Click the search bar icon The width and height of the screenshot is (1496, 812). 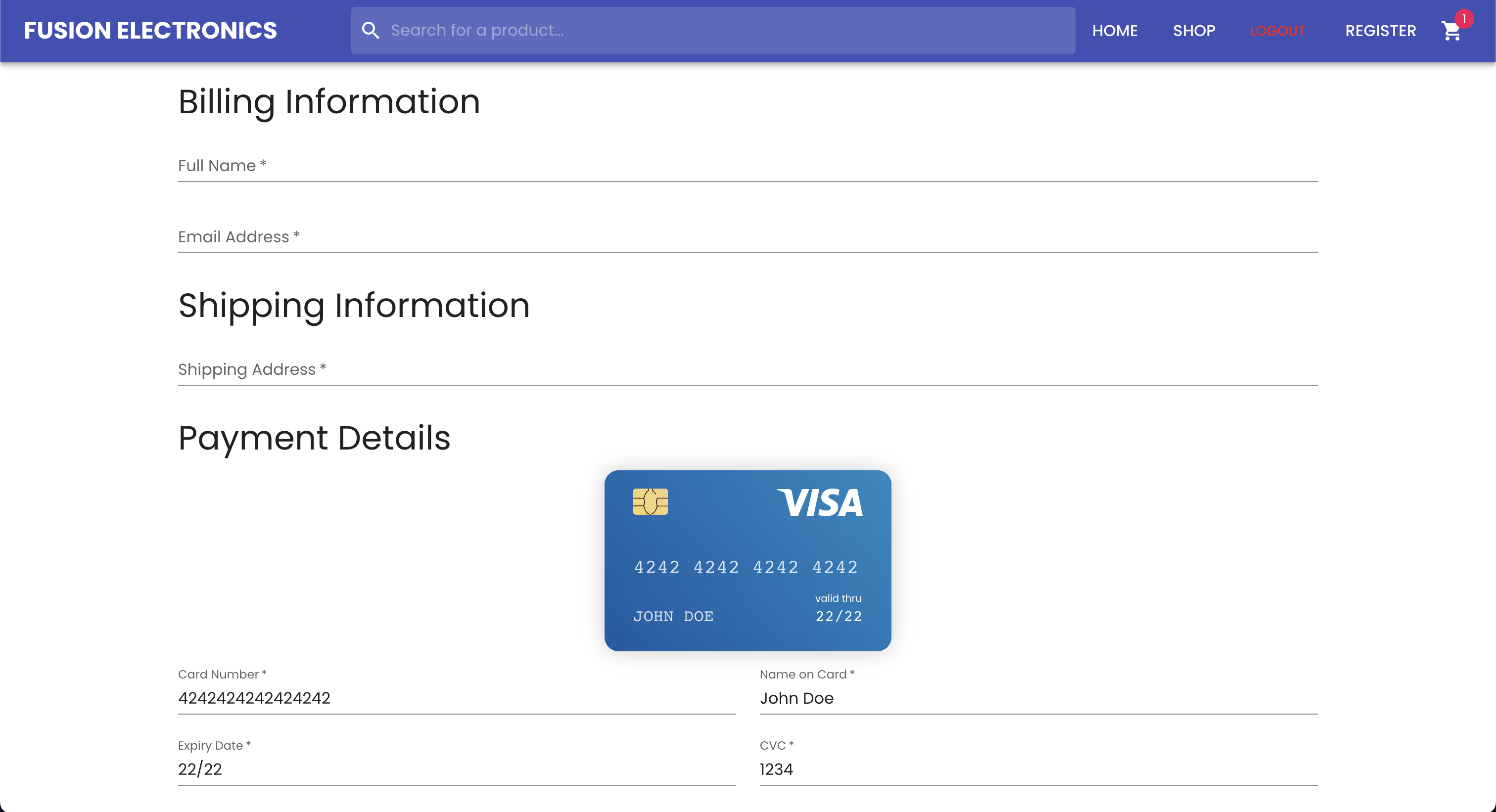(370, 30)
